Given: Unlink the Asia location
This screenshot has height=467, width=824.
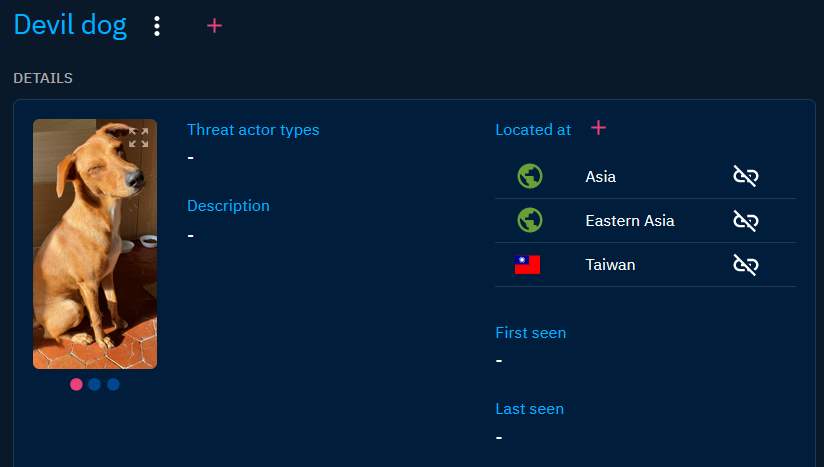Looking at the screenshot, I should pos(745,177).
